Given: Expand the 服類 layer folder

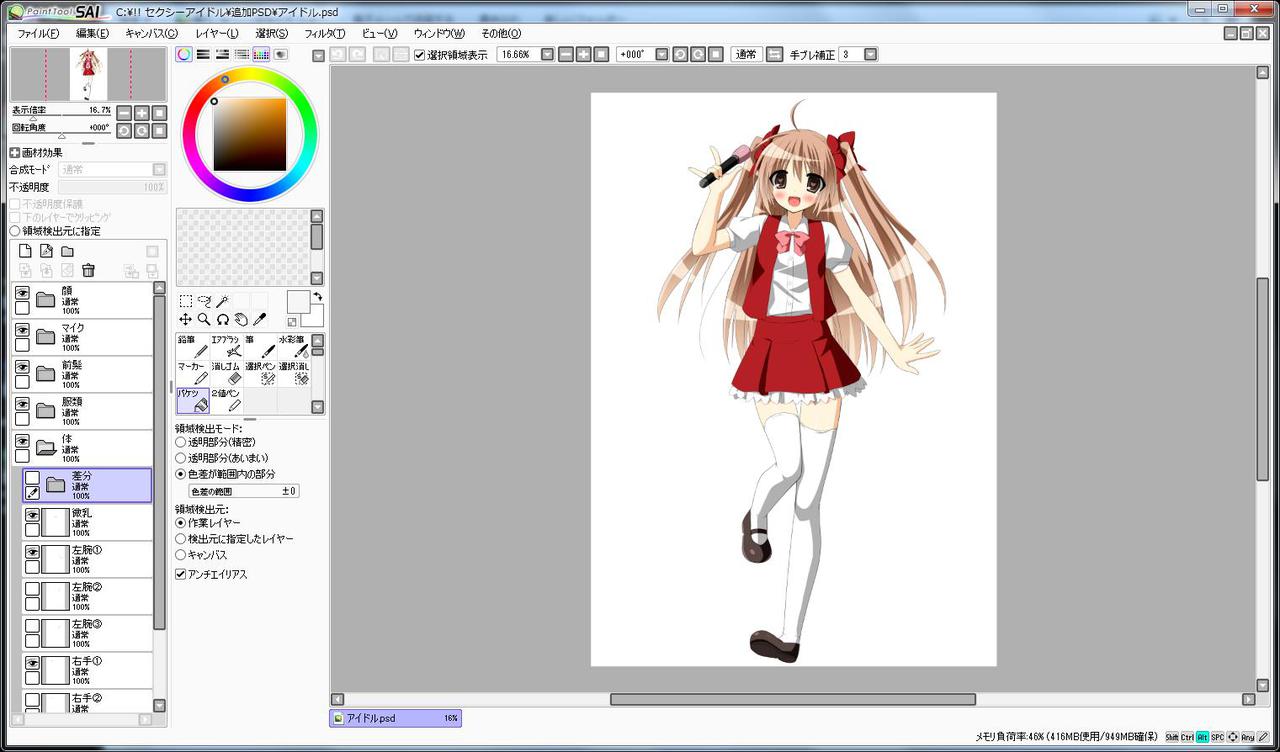Looking at the screenshot, I should (x=45, y=411).
